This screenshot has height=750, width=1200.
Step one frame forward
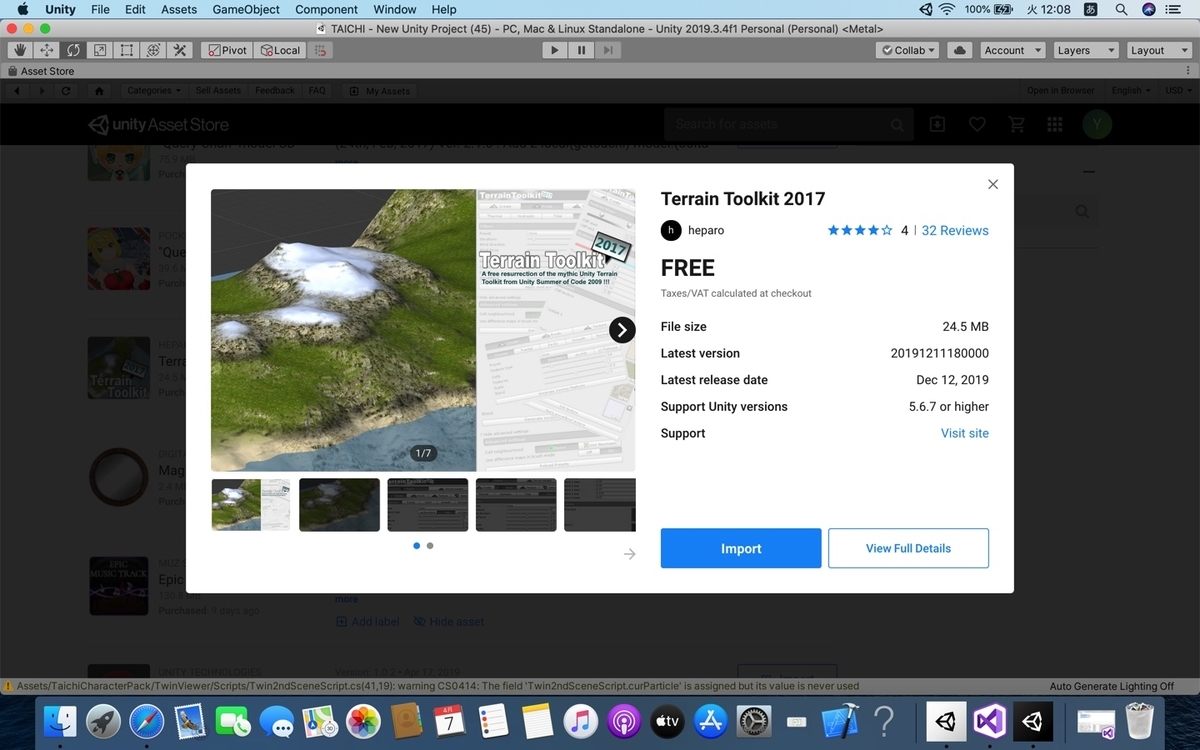(x=608, y=50)
